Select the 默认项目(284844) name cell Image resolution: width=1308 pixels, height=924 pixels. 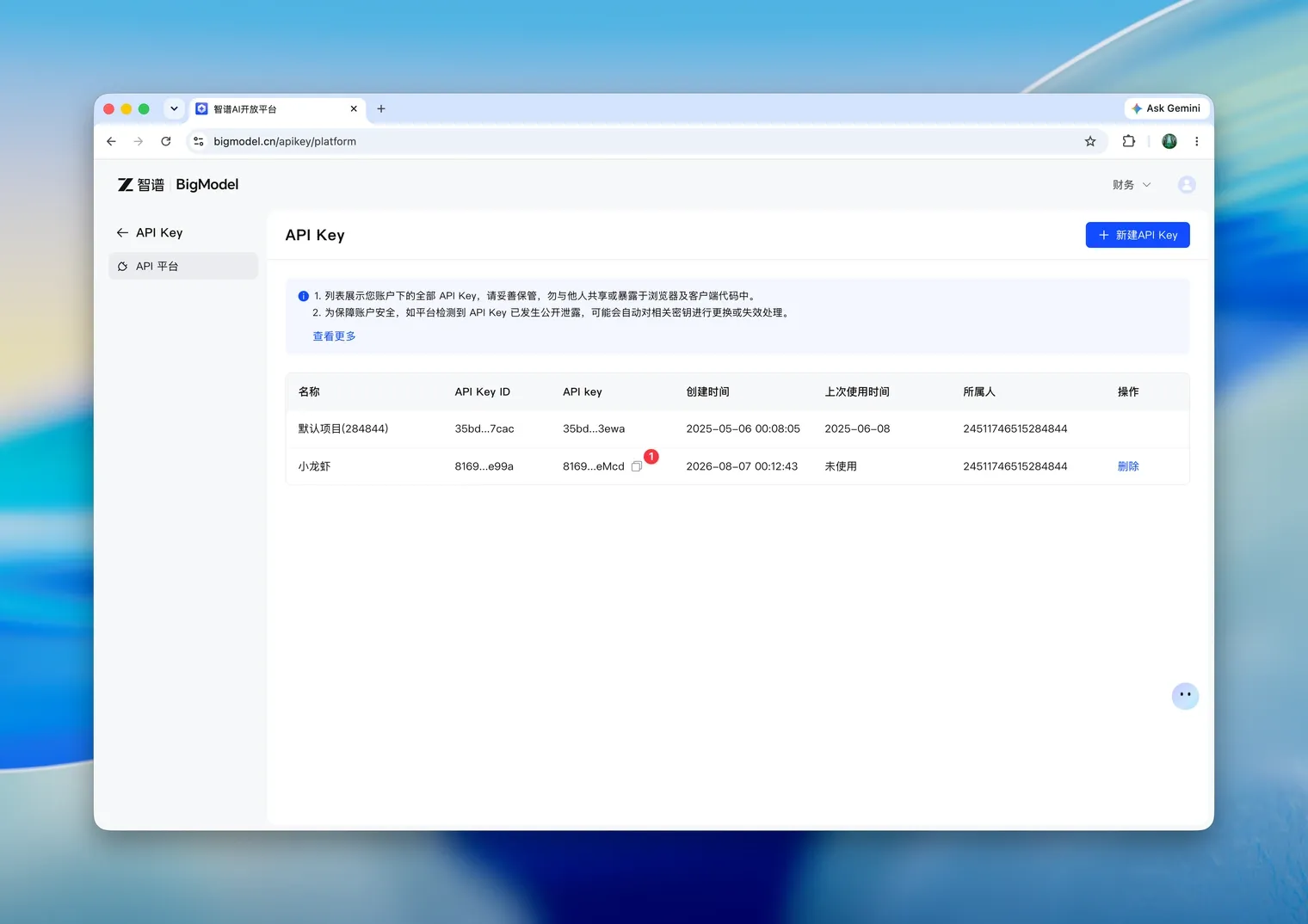(343, 428)
